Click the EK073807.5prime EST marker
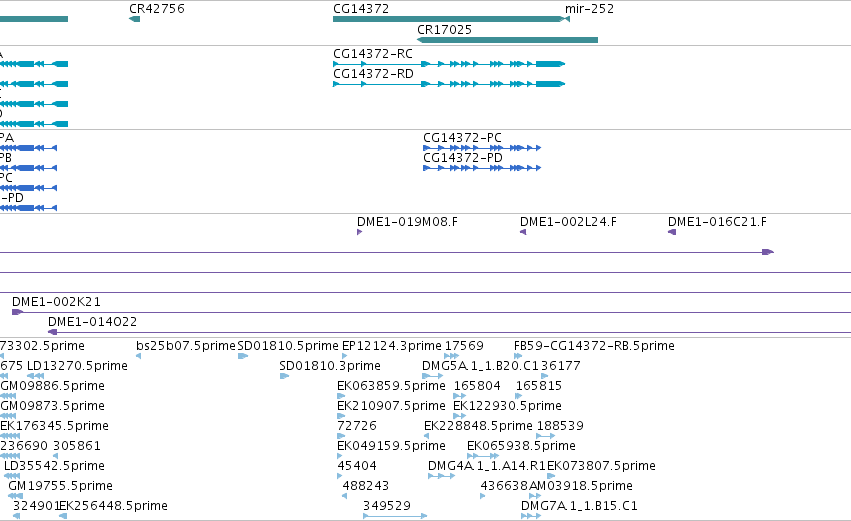Screen dimensions: 851x521 (x=551, y=476)
